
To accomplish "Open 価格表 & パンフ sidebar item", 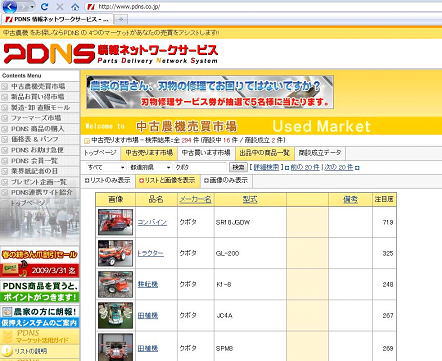I will 35,139.
